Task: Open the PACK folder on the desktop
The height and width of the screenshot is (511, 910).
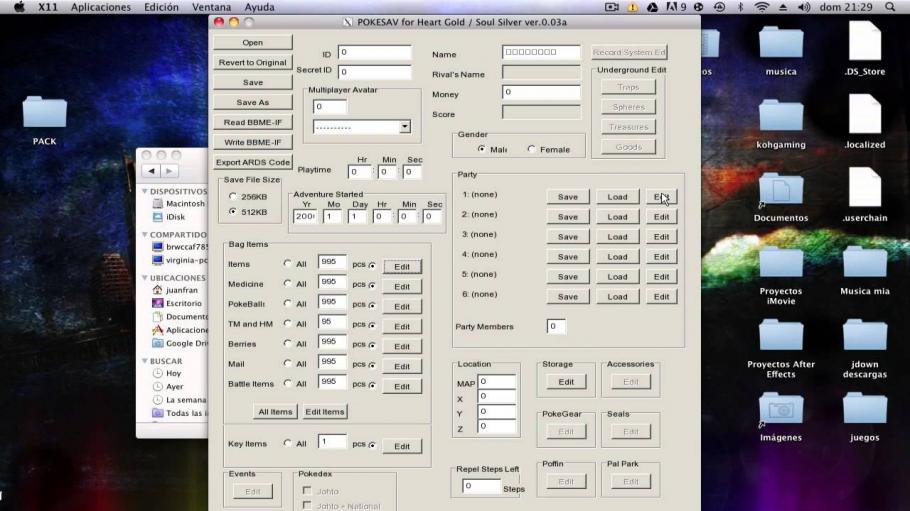Action: [45, 113]
